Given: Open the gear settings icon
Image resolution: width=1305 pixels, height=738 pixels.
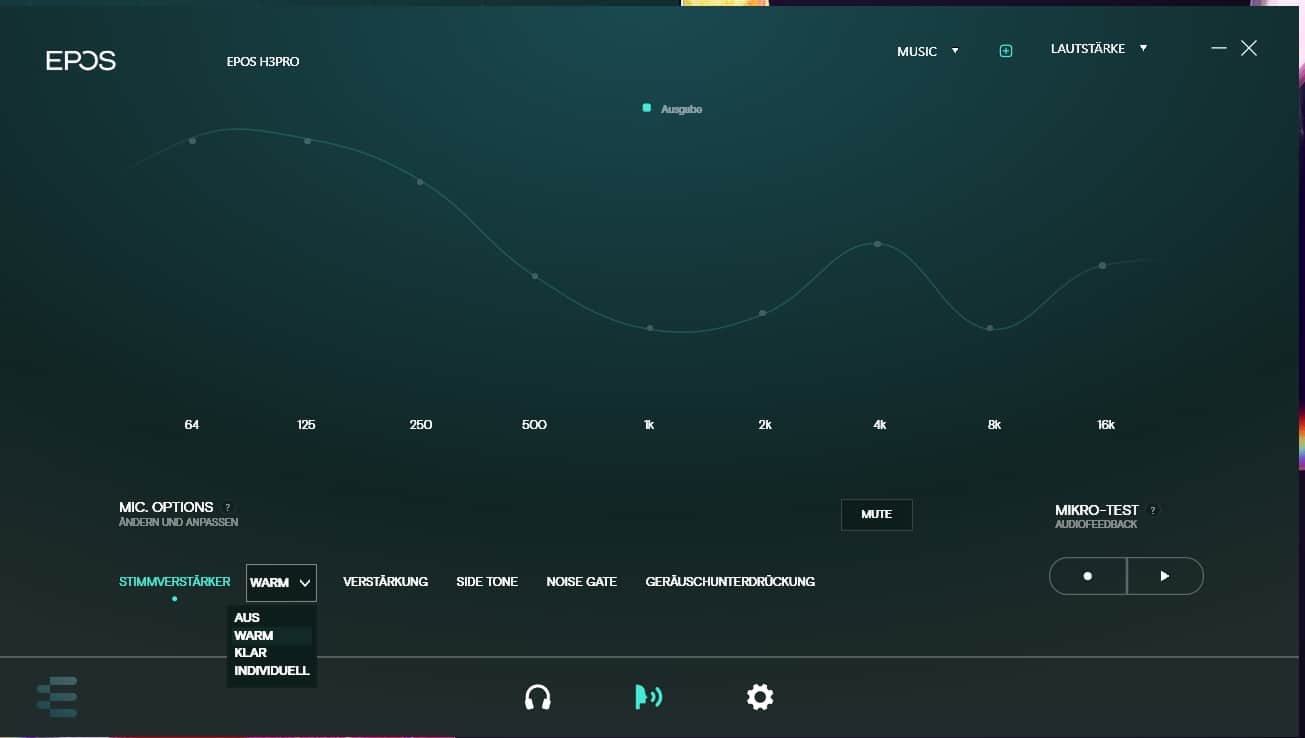Looking at the screenshot, I should click(x=760, y=697).
